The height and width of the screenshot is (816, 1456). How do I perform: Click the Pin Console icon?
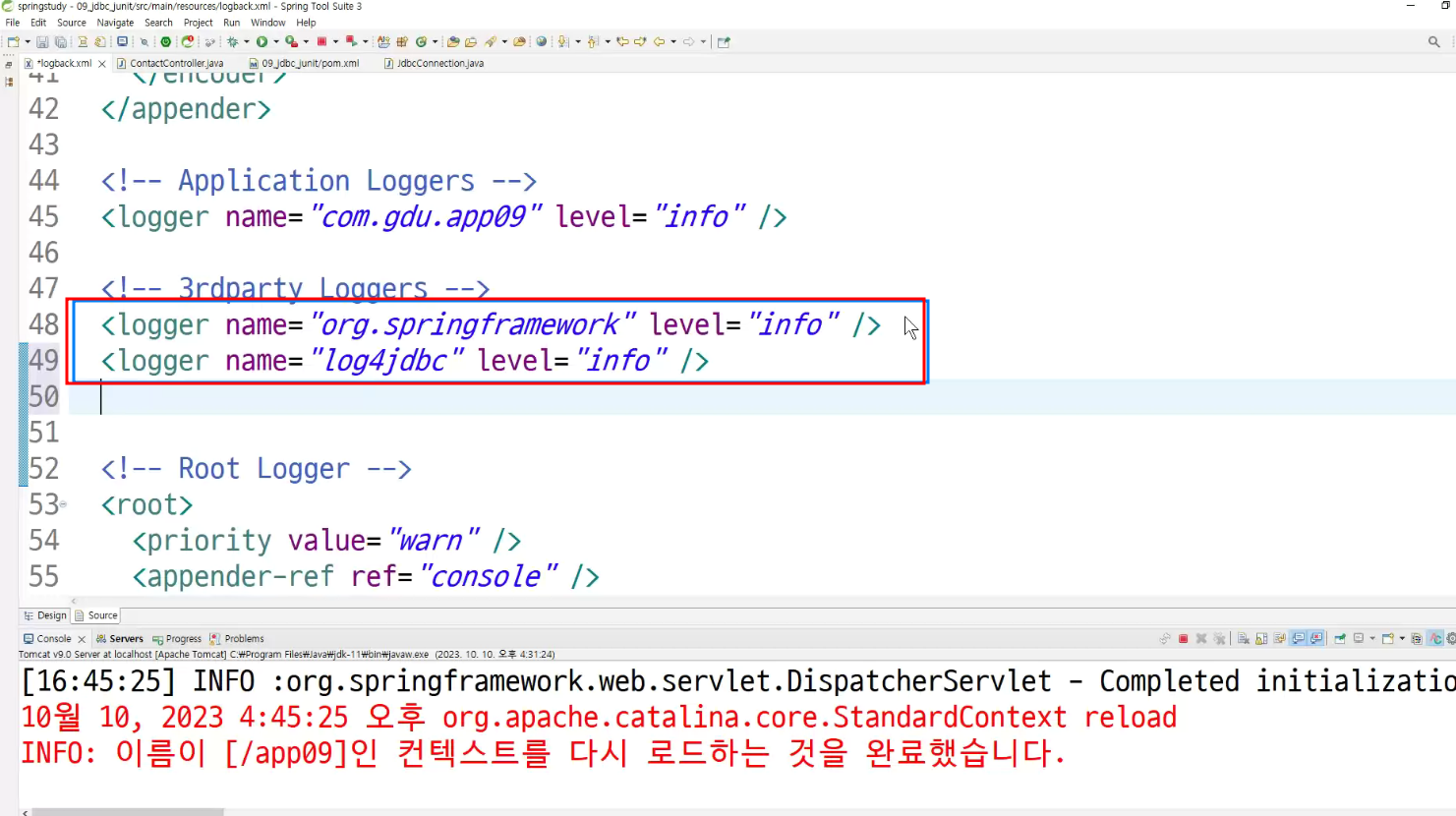click(1340, 638)
